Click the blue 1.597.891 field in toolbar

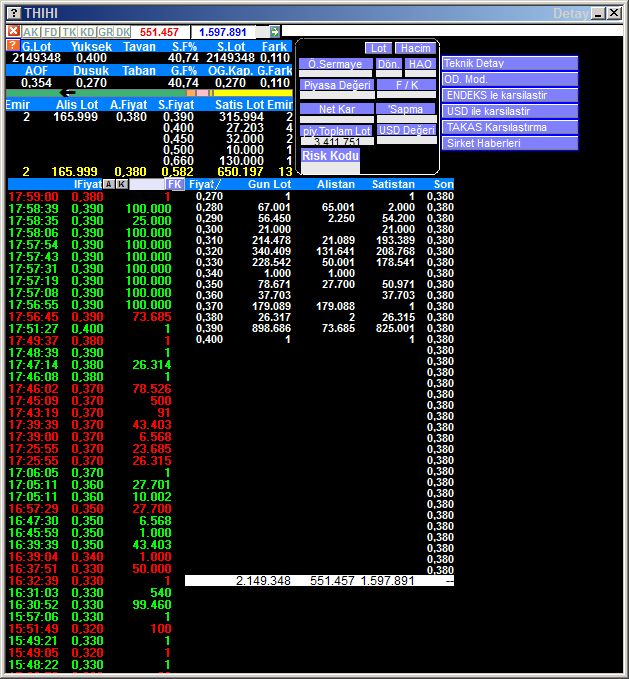click(x=223, y=32)
